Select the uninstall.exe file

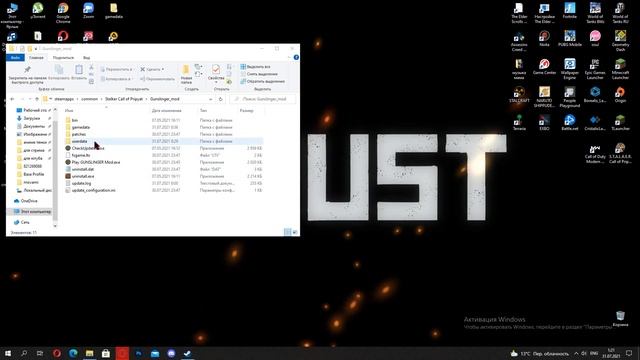[163, 176]
